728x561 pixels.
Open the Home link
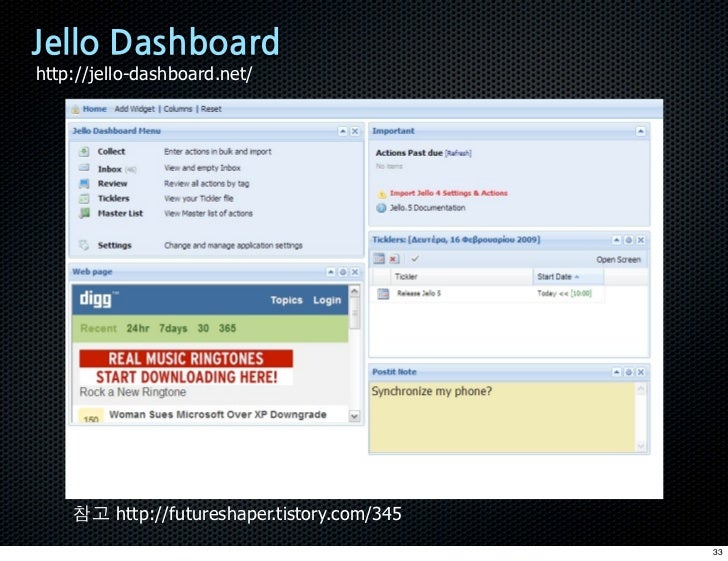coord(95,109)
